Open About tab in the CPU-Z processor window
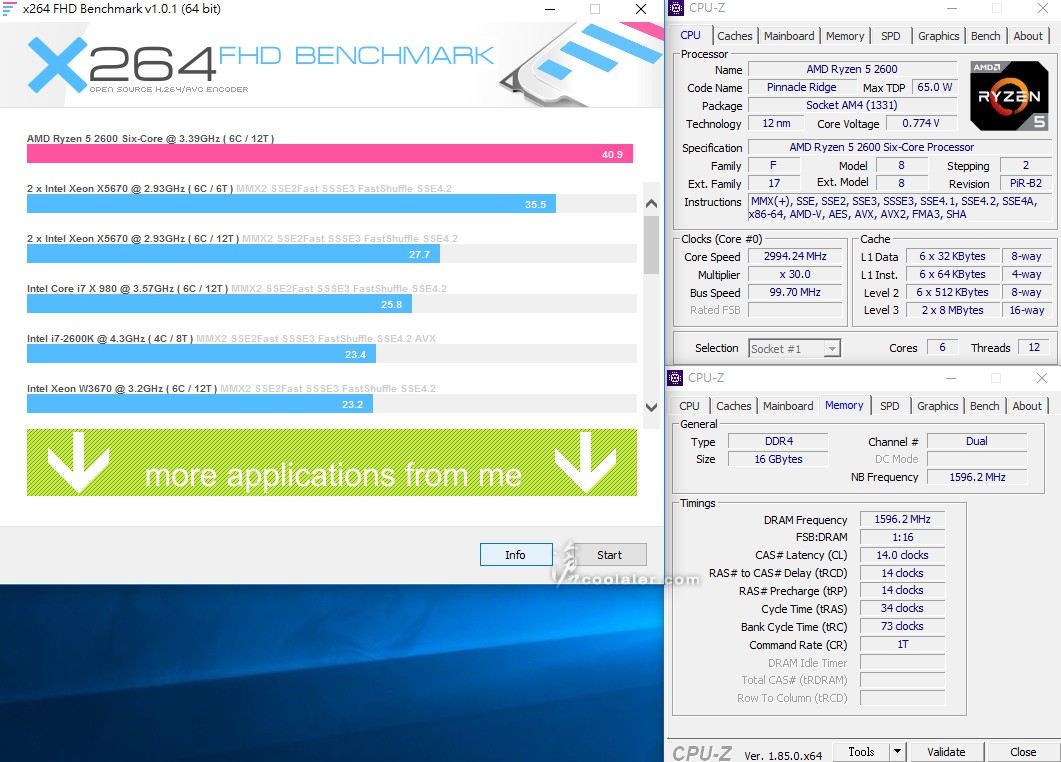The image size is (1061, 762). click(1028, 36)
